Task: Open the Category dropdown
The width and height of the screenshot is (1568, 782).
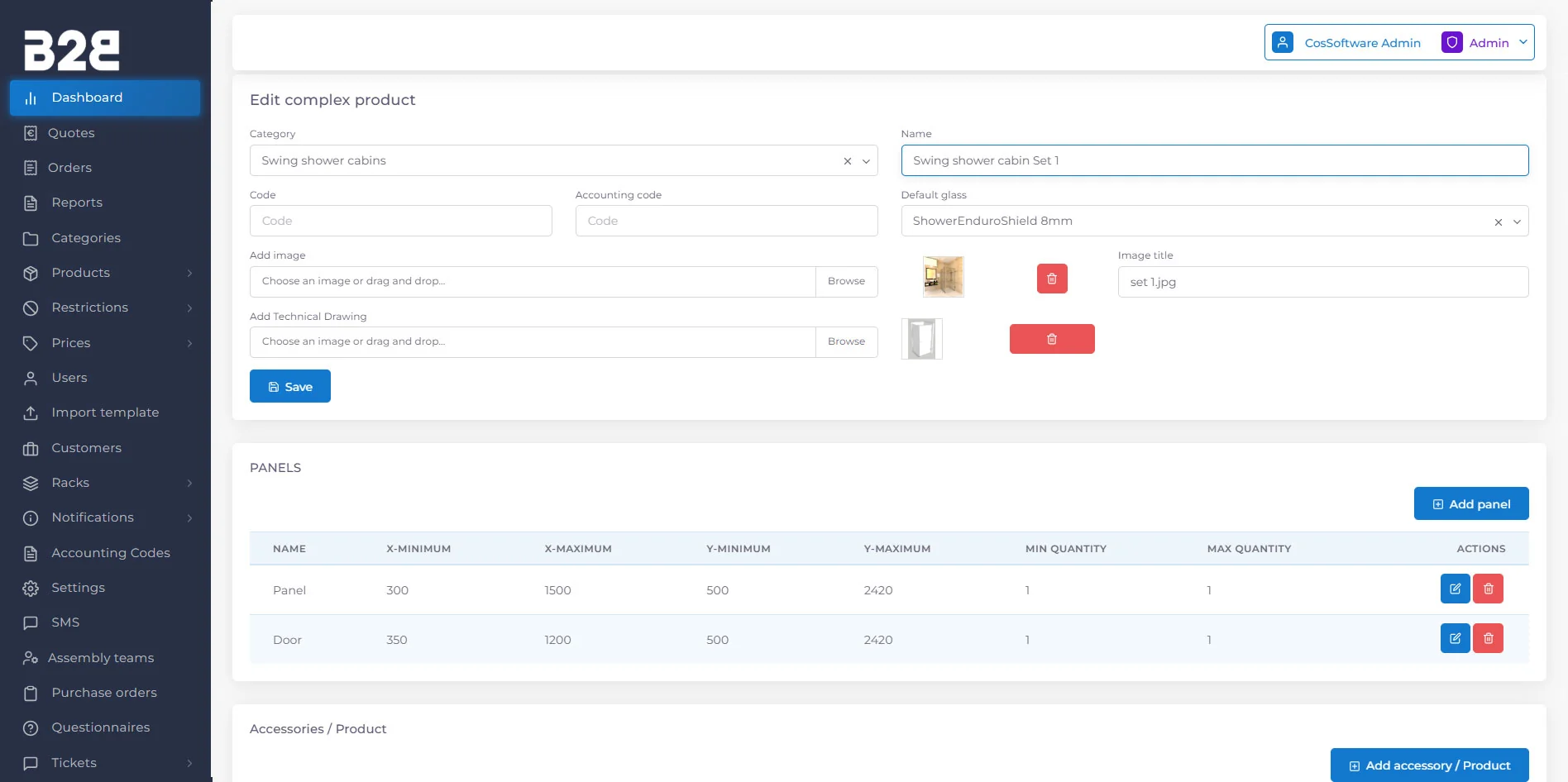Action: 866,161
